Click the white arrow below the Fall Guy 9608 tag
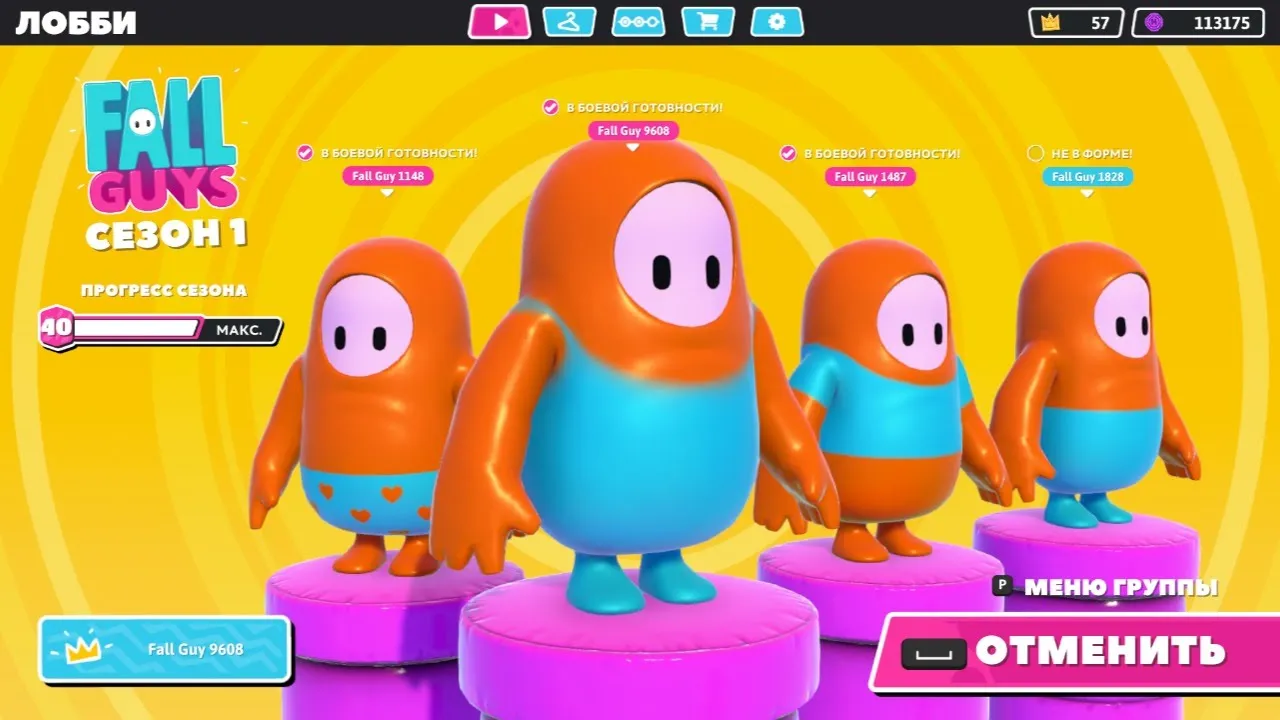This screenshot has height=720, width=1280. coord(632,147)
